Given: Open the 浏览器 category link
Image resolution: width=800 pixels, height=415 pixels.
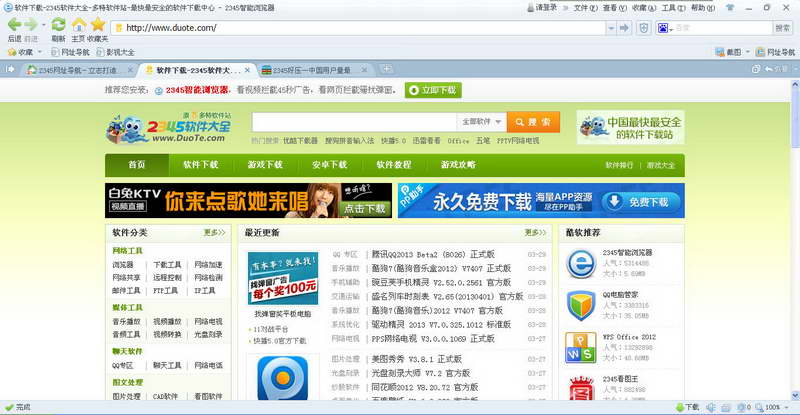Looking at the screenshot, I should click(x=123, y=265).
